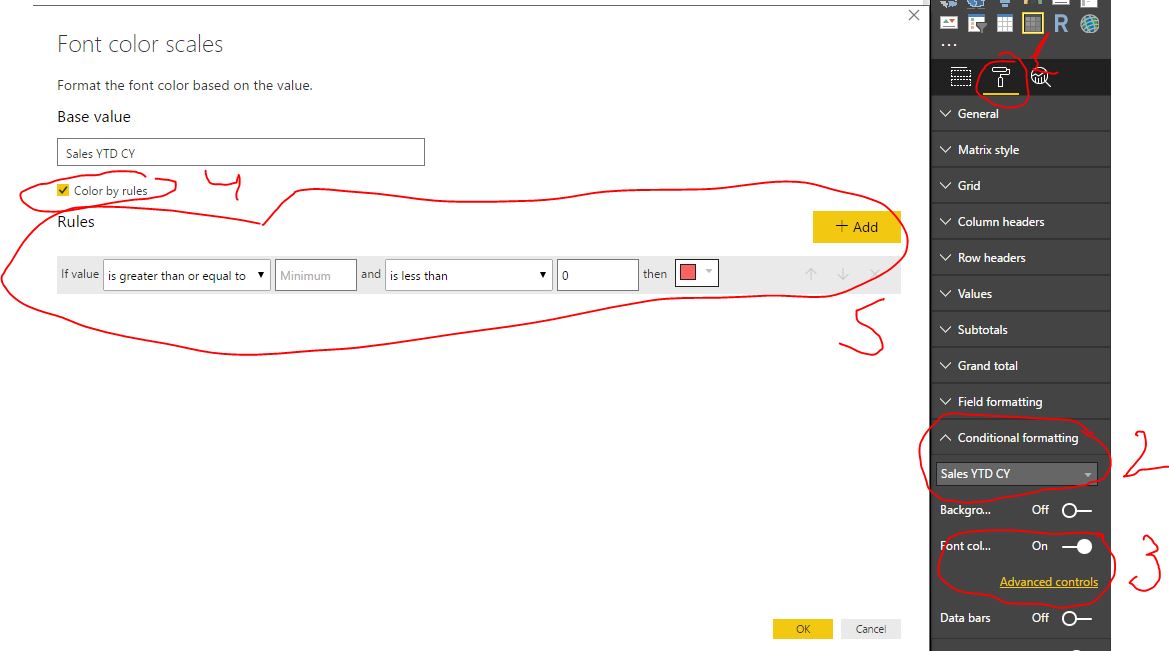Close the Font color scales dialog
The height and width of the screenshot is (651, 1169).
914,15
